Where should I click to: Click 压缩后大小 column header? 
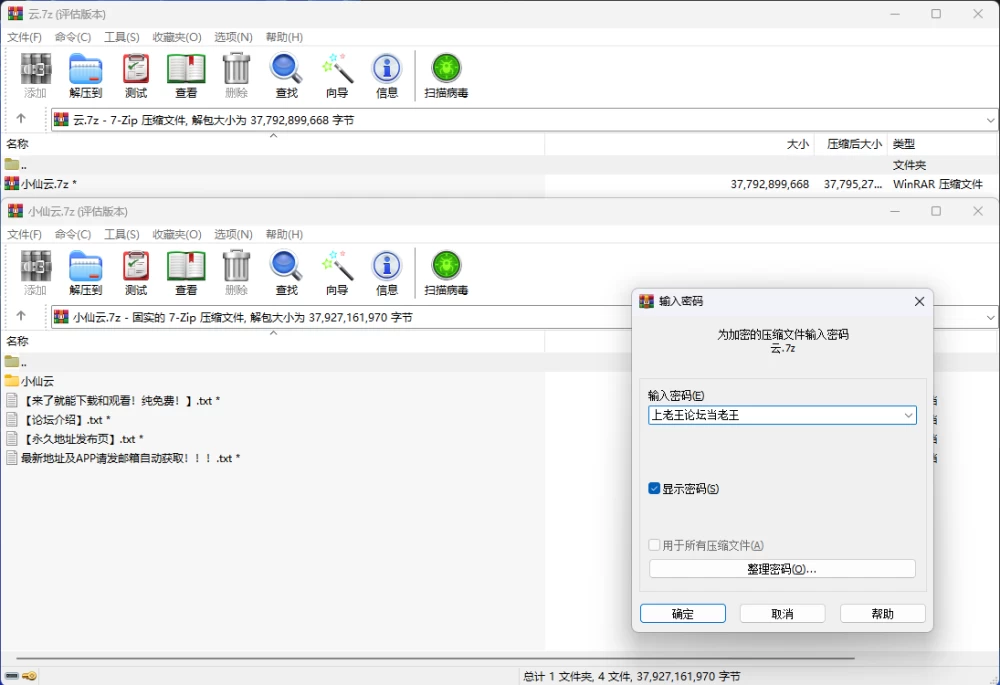tap(849, 144)
